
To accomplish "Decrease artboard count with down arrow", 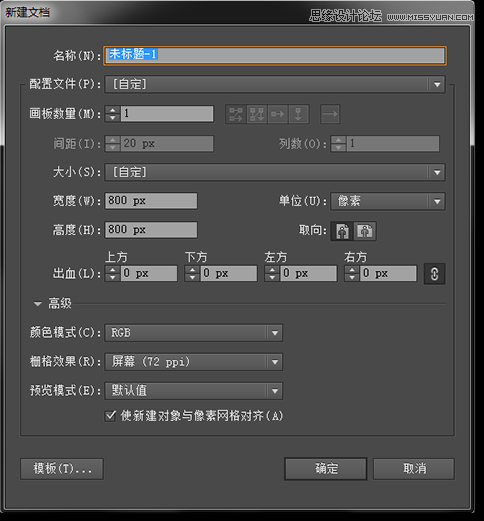I will click(113, 118).
